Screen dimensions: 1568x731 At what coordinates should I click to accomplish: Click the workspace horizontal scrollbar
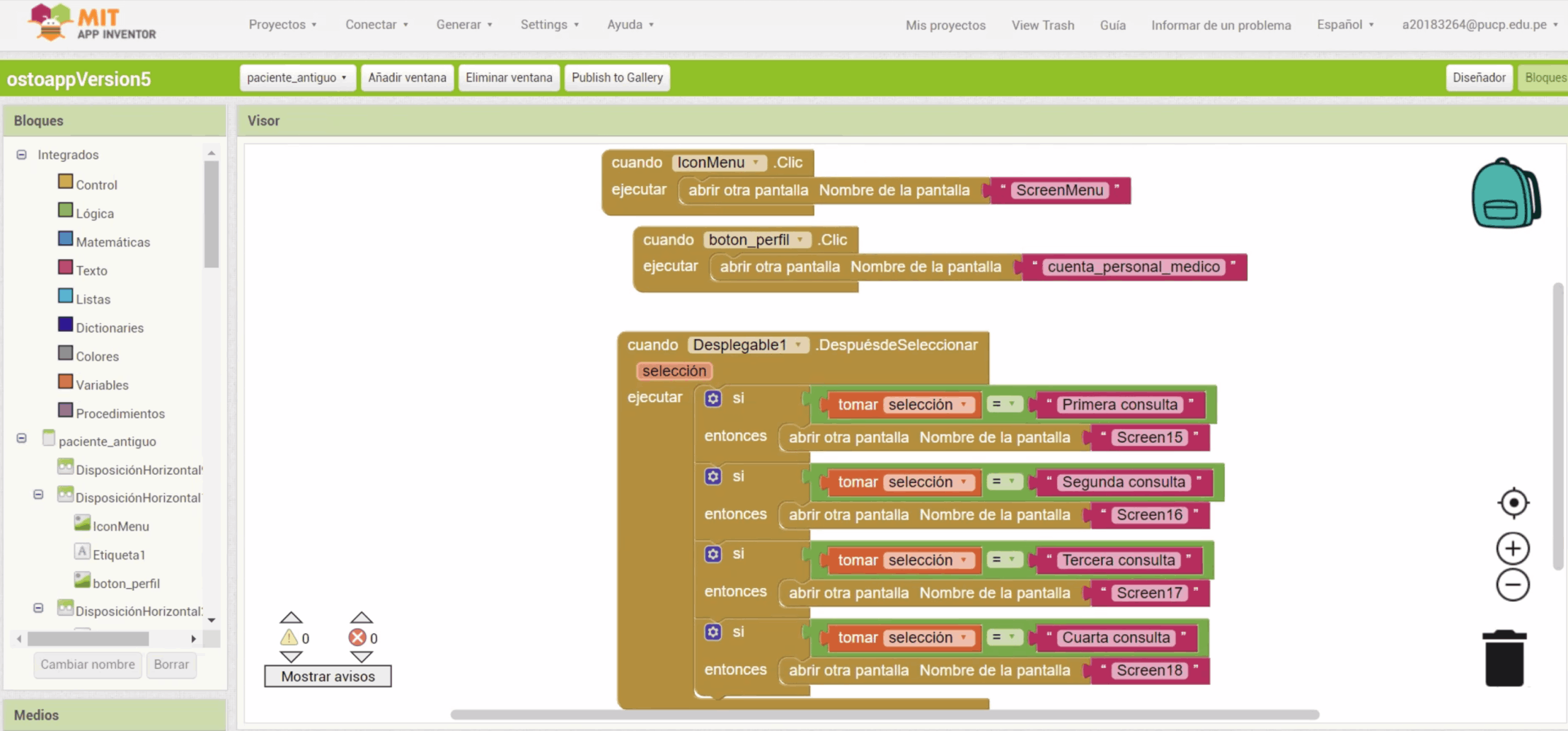[x=884, y=714]
